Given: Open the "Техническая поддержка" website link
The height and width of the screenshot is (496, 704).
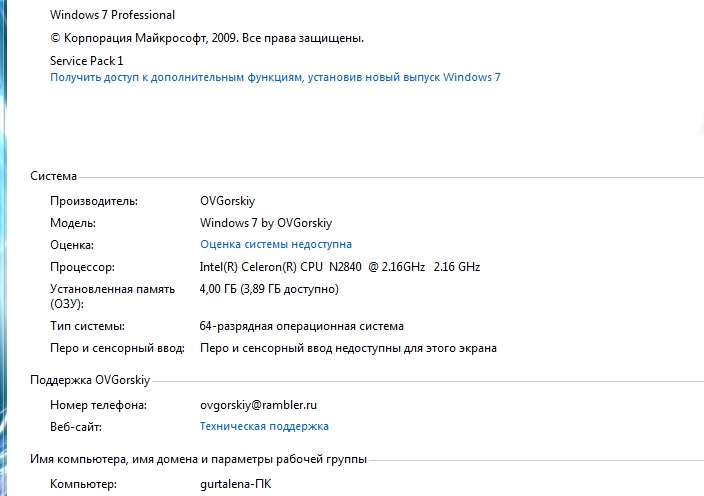Looking at the screenshot, I should pos(264,426).
